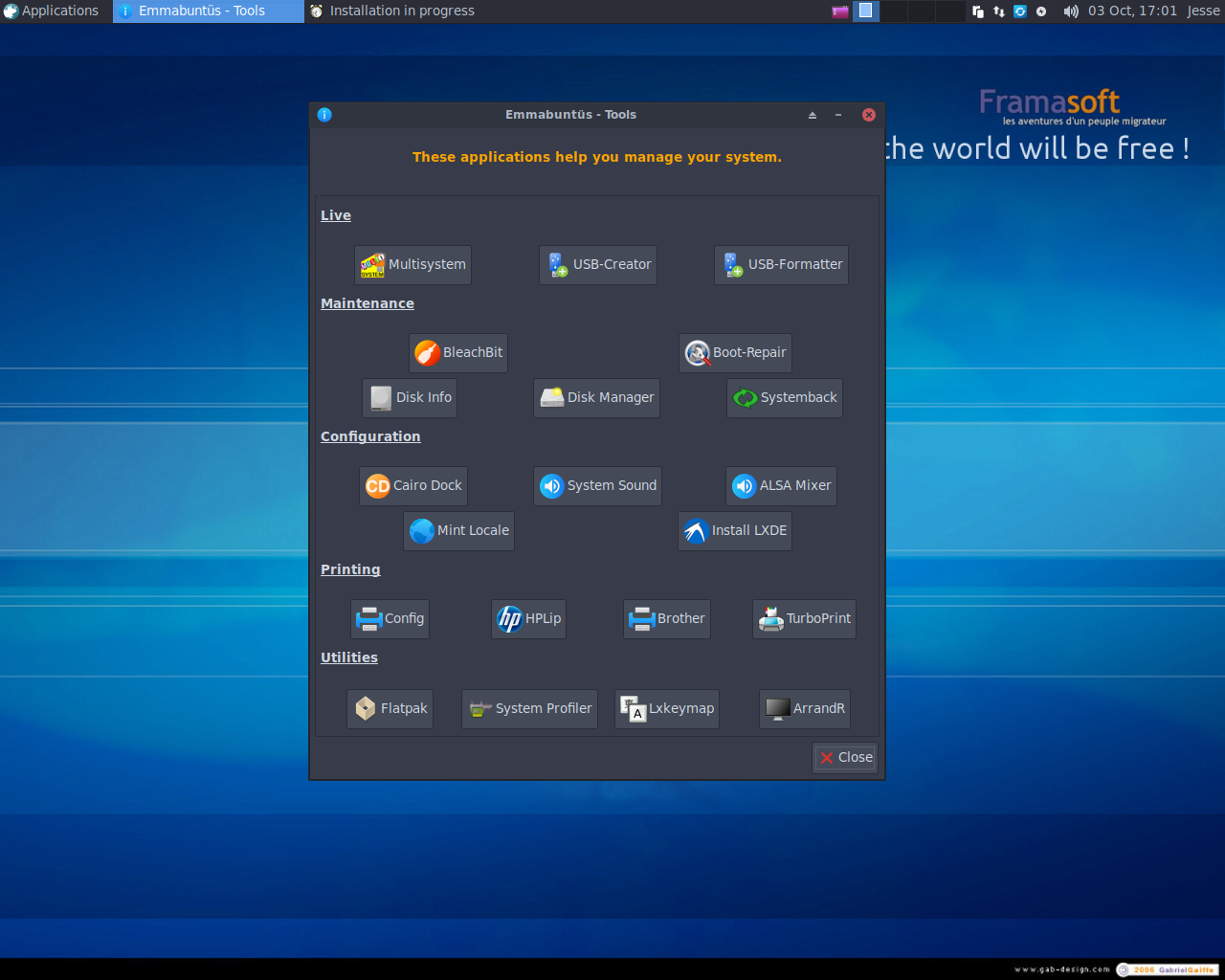
Task: Select Emmabuntüs - Tools taskbar entry
Action: [x=208, y=11]
